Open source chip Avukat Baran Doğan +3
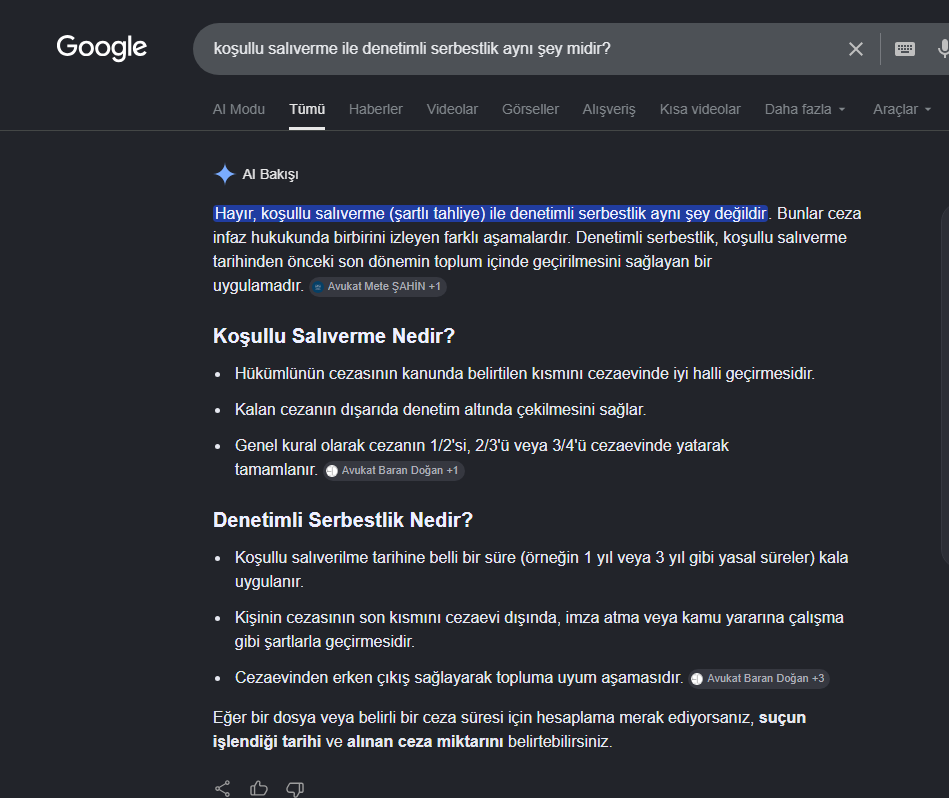The image size is (949, 798). 759,679
